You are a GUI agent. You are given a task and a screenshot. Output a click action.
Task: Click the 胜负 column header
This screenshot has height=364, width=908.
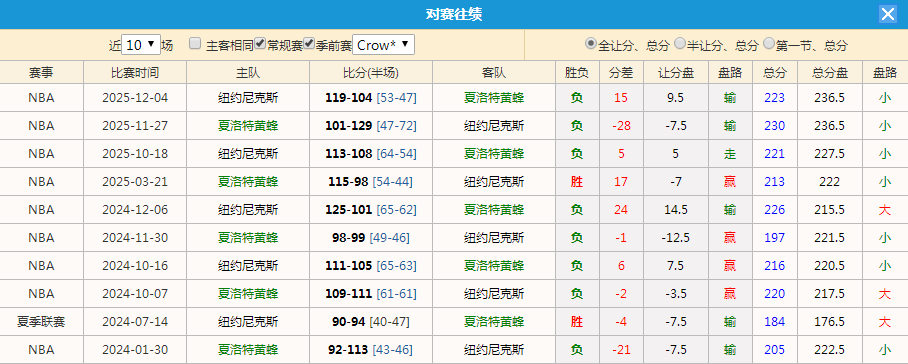[577, 72]
